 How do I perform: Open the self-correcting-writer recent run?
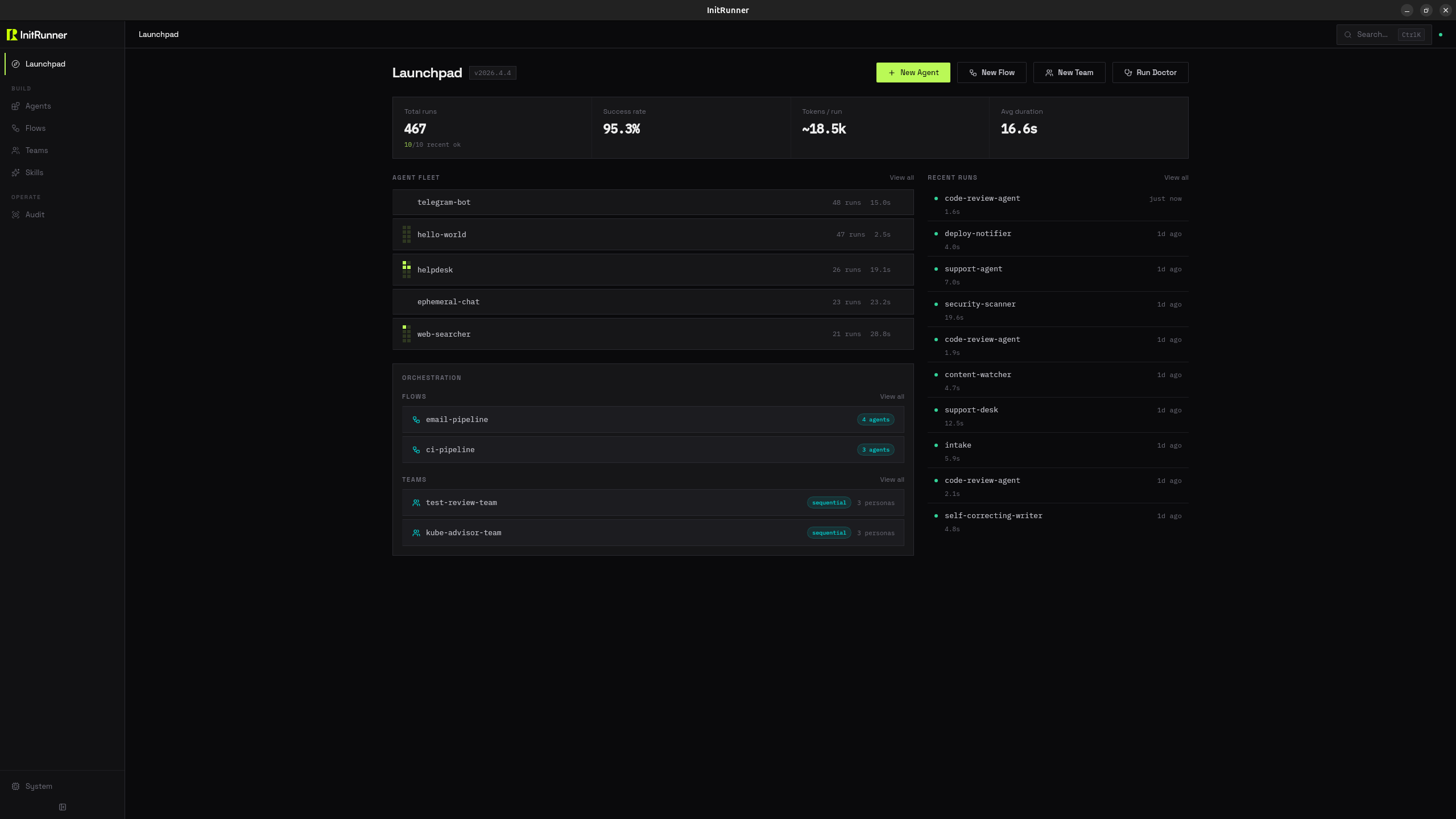pos(1058,522)
